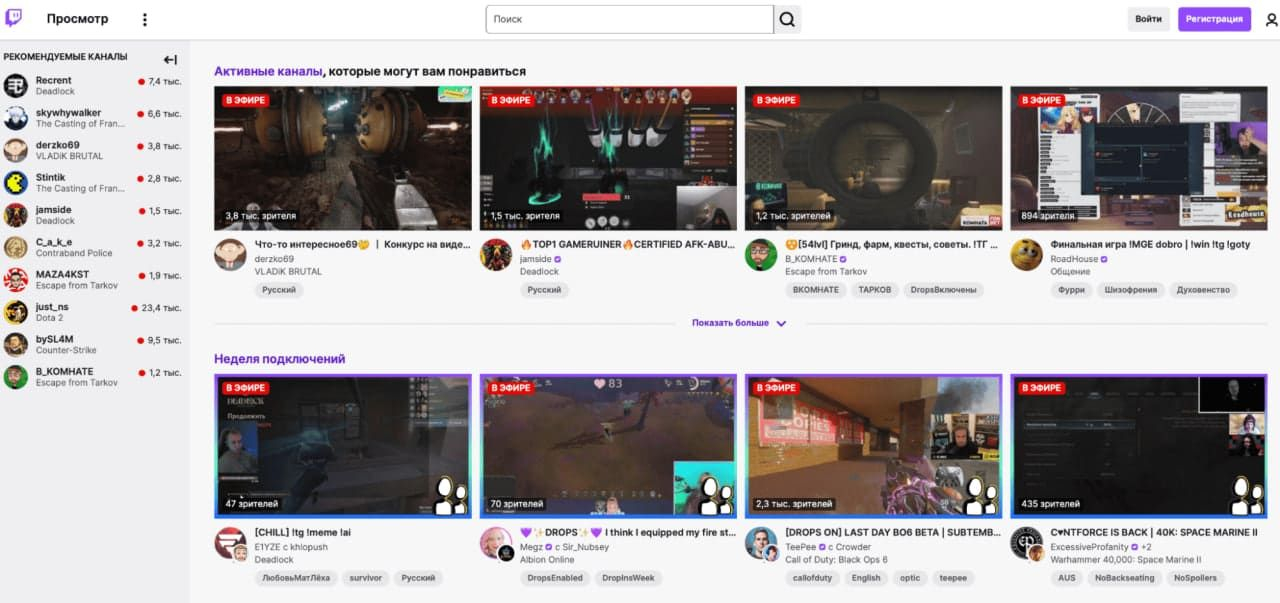The image size is (1280, 603).
Task: Select the Русский tag under derzko69 stream
Action: pos(279,290)
